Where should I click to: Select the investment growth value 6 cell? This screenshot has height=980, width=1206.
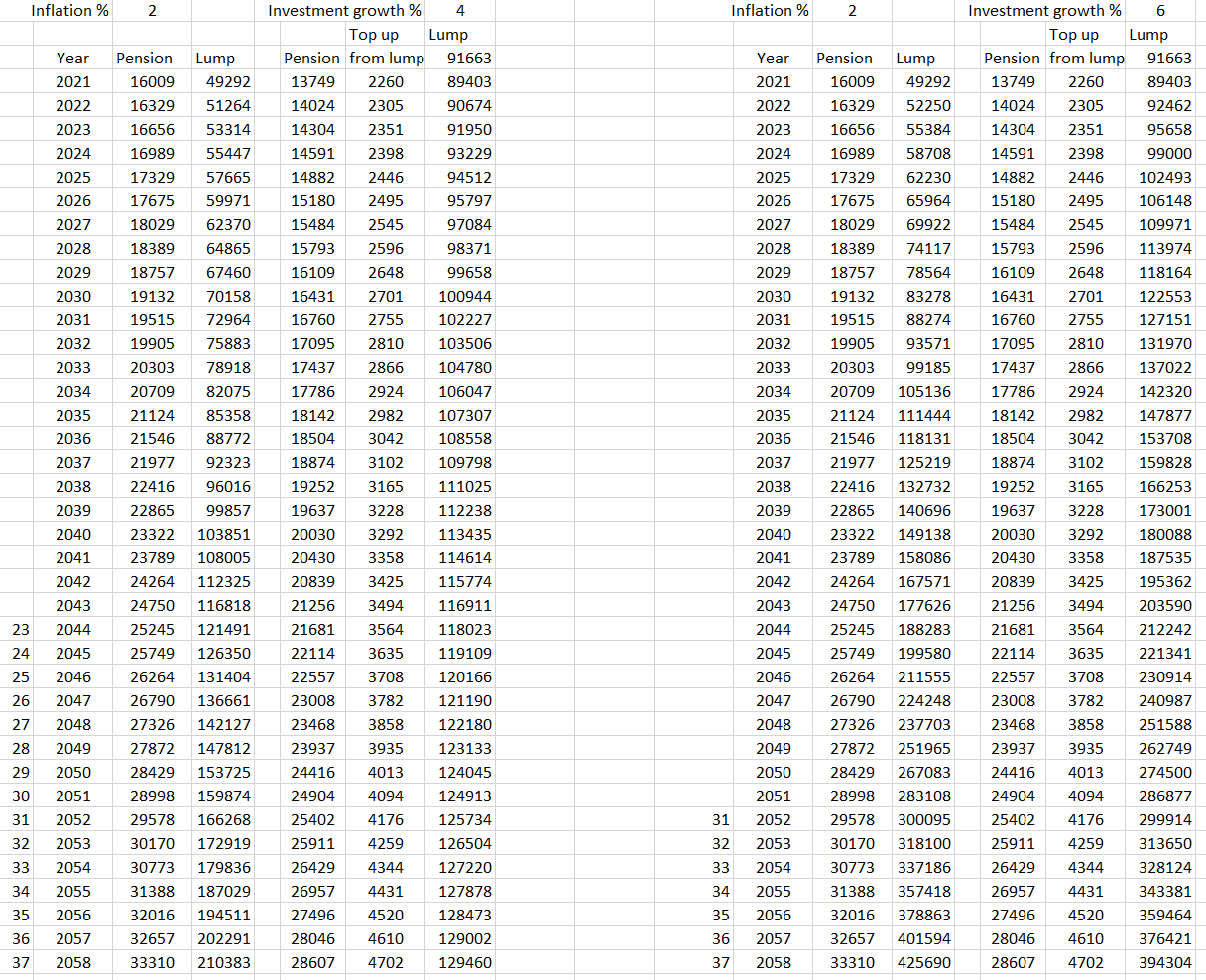tap(1160, 11)
